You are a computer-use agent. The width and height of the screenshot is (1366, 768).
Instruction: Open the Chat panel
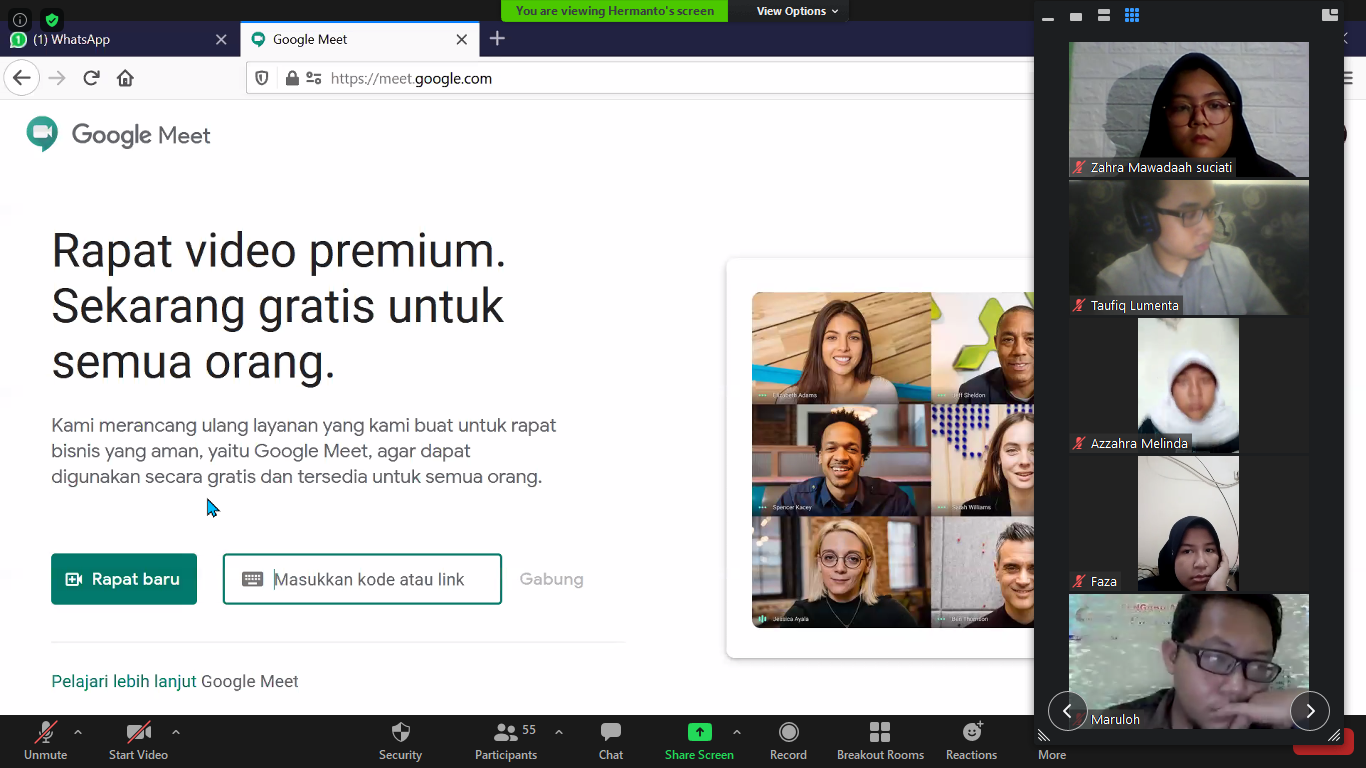611,741
